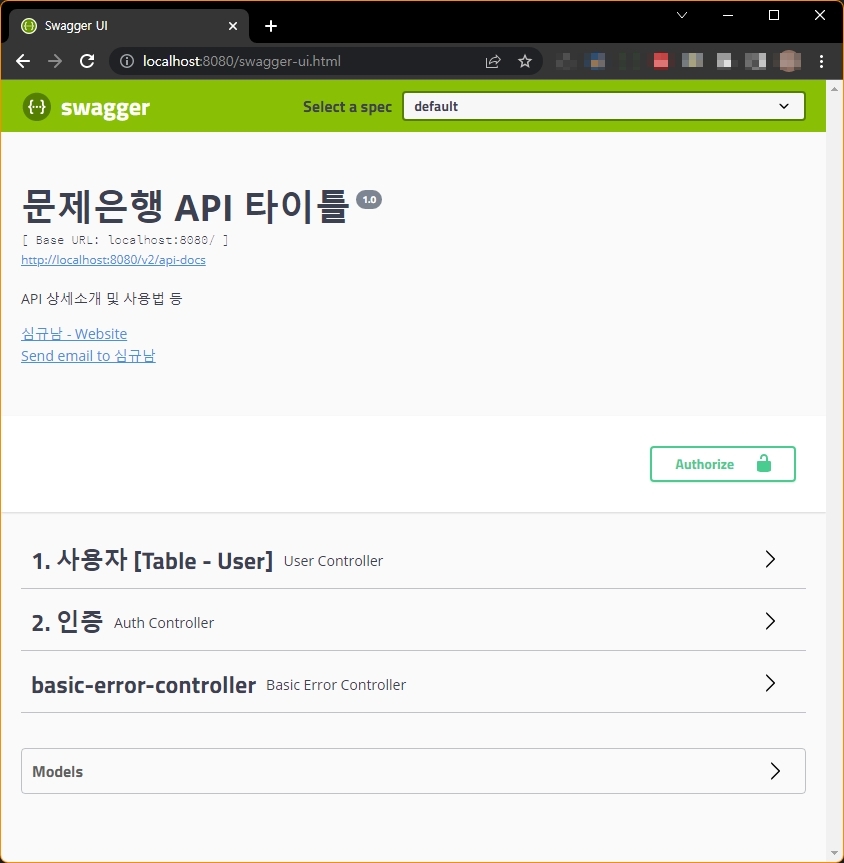This screenshot has width=844, height=863.
Task: Click the blurred profile avatar
Action: pos(789,61)
